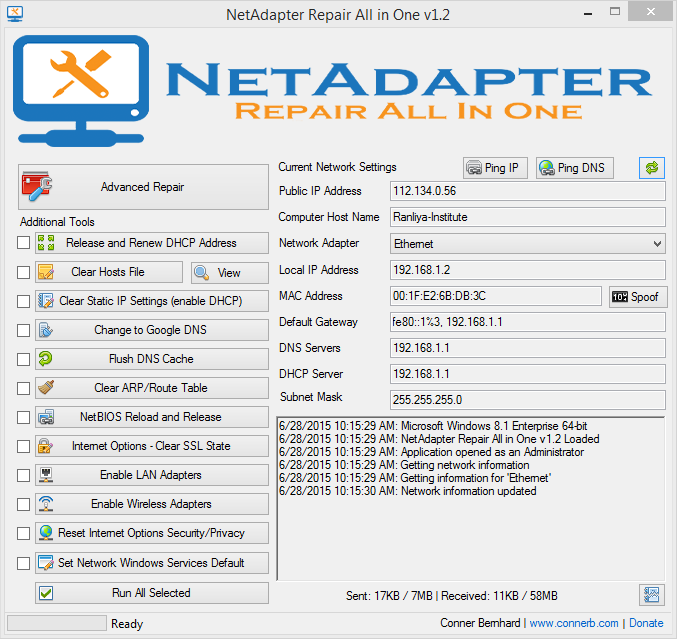The width and height of the screenshot is (677, 639).
Task: Click the MAC Address field
Action: [x=496, y=296]
